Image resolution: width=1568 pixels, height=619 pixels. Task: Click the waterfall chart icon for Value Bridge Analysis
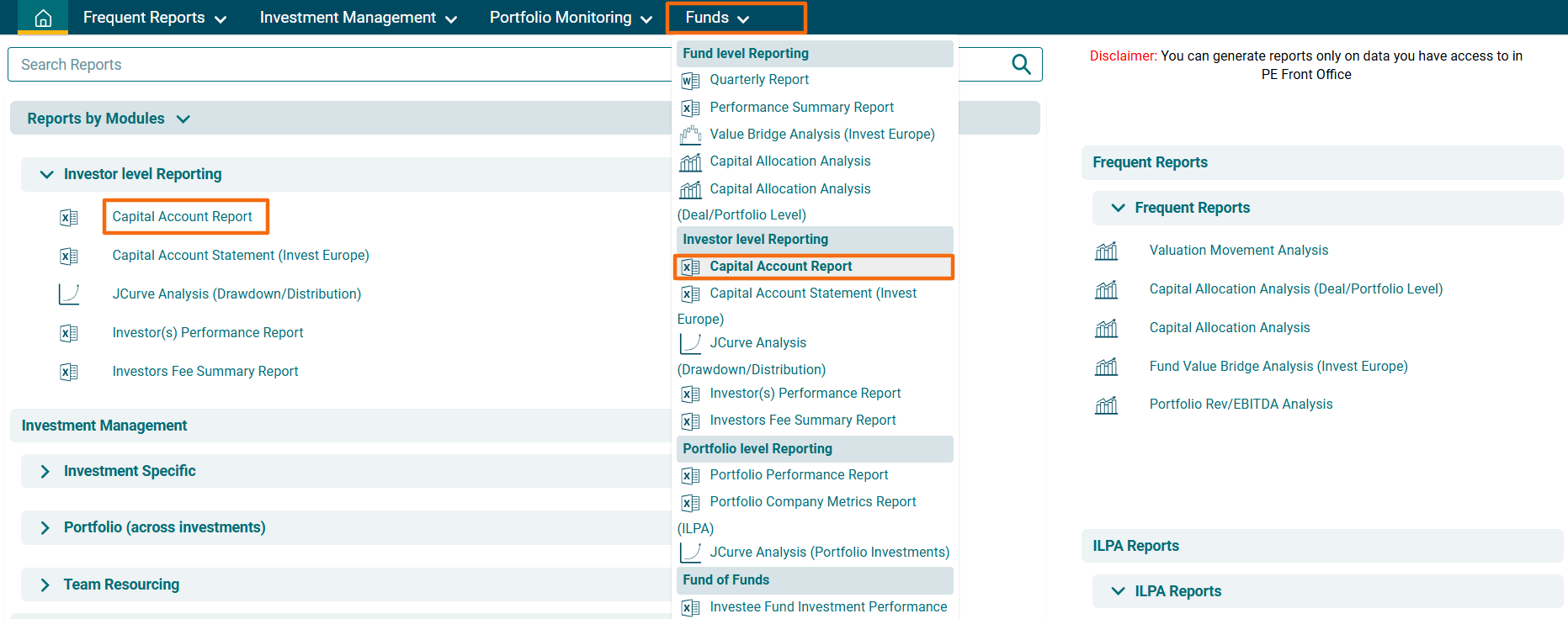click(x=690, y=135)
